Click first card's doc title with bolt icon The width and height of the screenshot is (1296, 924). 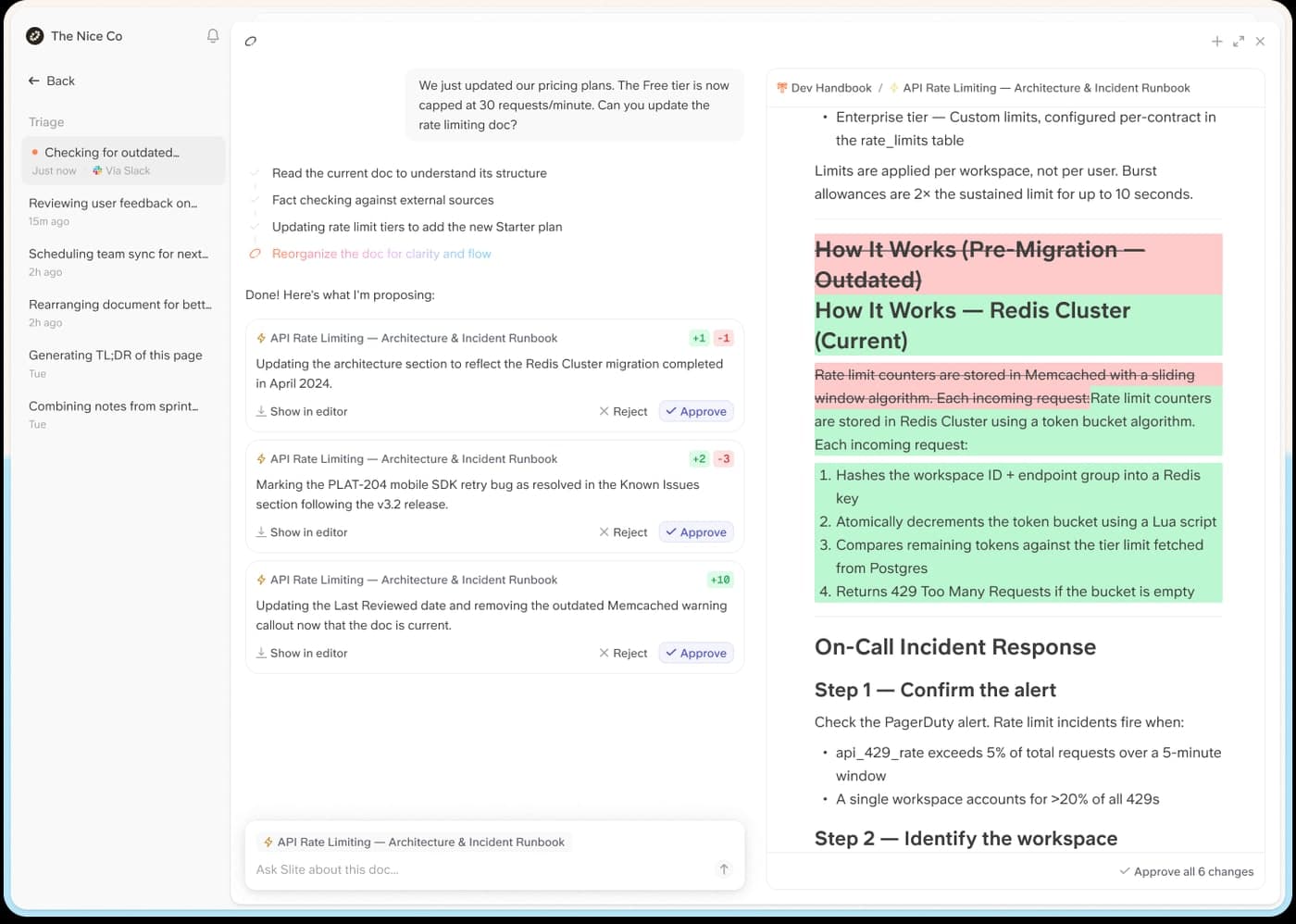[407, 338]
